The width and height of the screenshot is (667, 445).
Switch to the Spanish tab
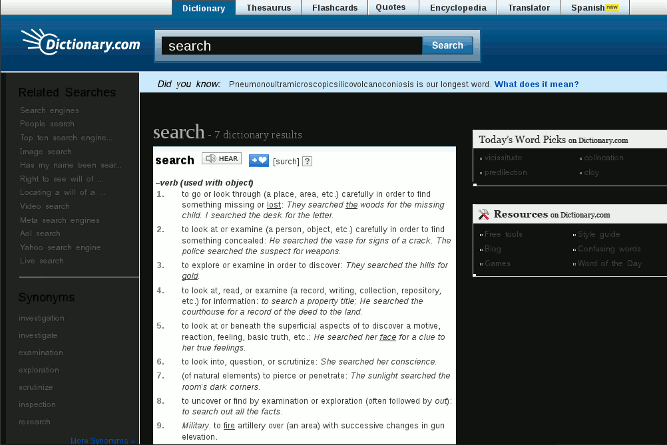[x=595, y=8]
